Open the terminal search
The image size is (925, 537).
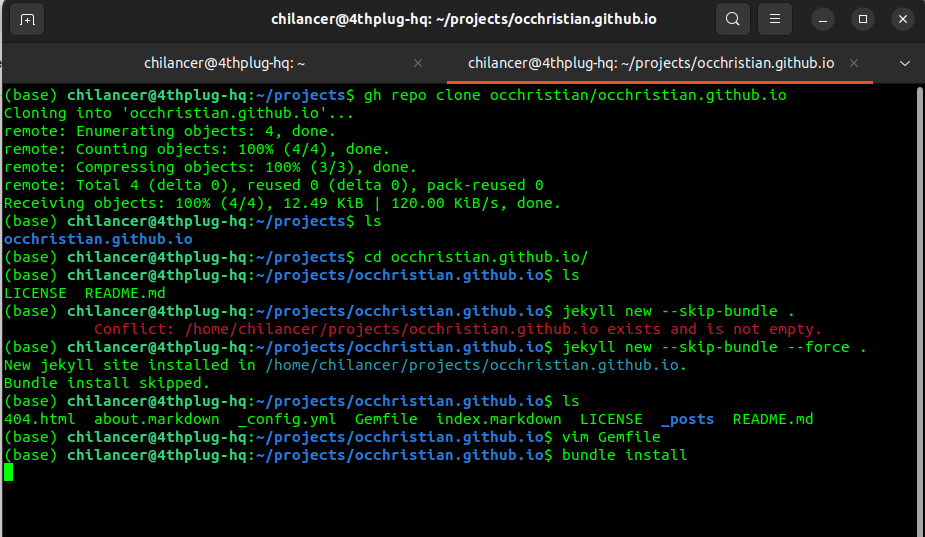733,19
